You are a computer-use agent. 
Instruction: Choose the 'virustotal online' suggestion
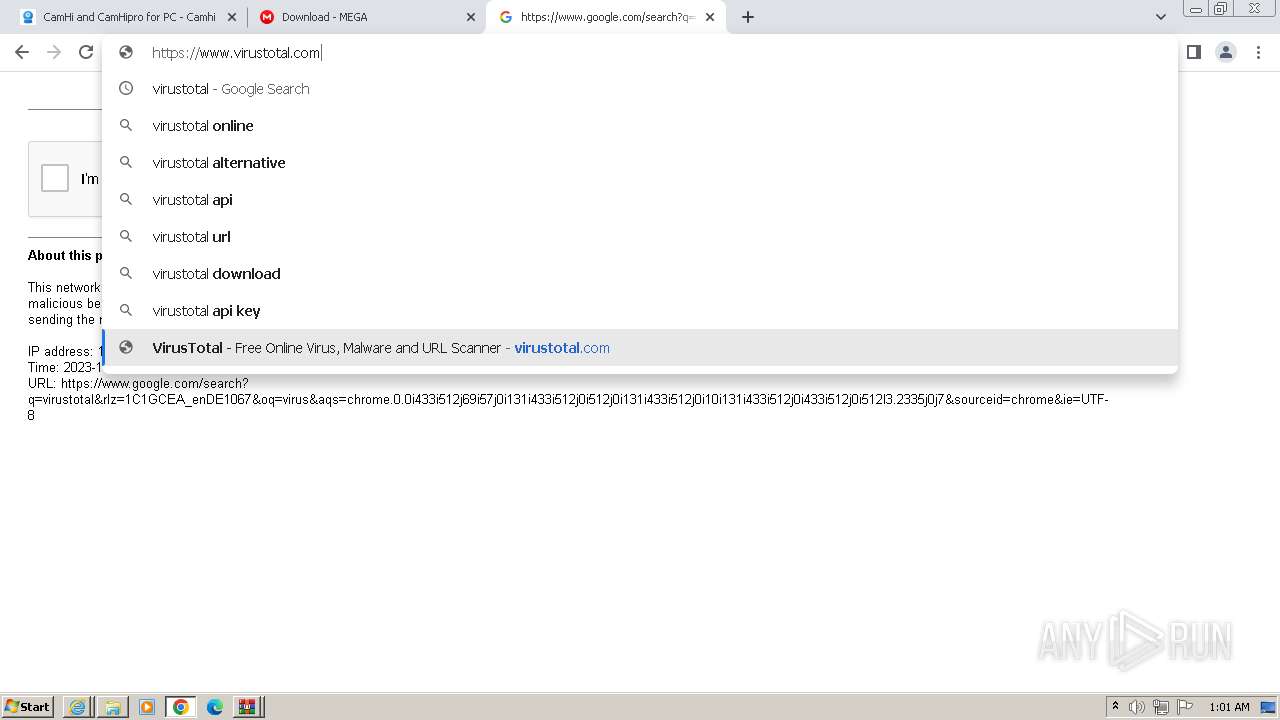(640, 126)
